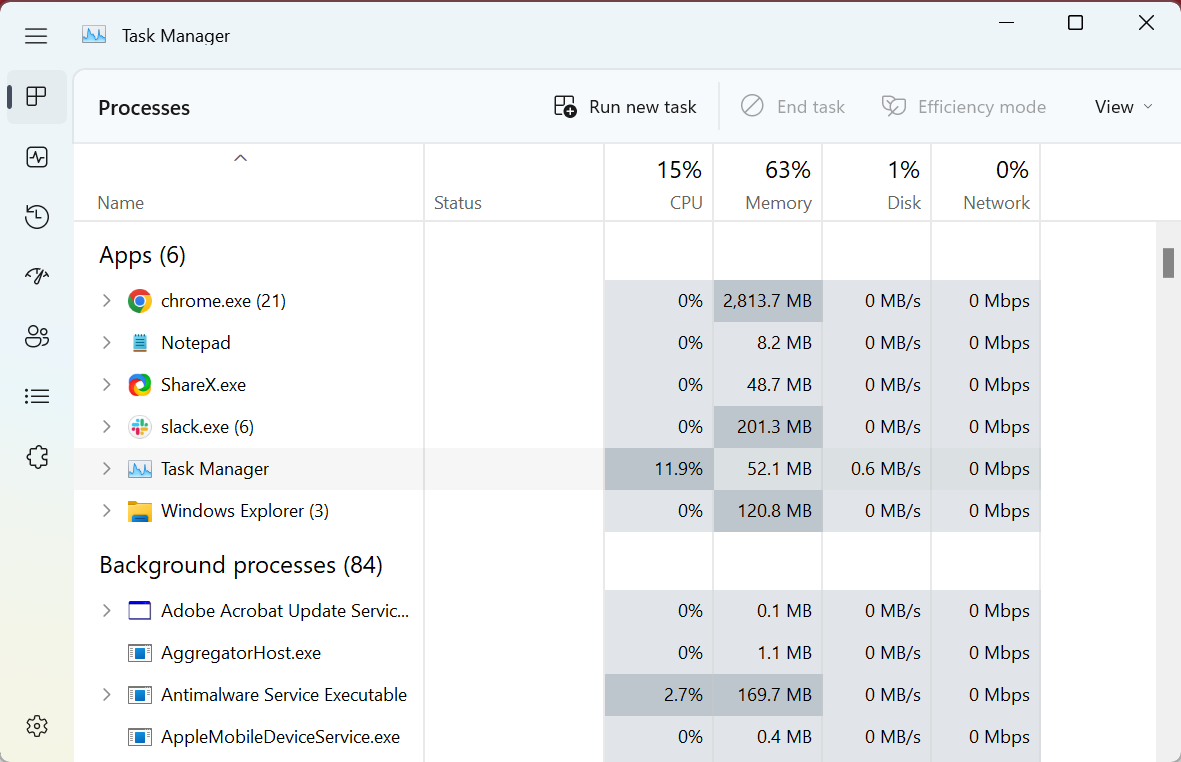
Task: Sort by the Name column header
Action: click(249, 183)
